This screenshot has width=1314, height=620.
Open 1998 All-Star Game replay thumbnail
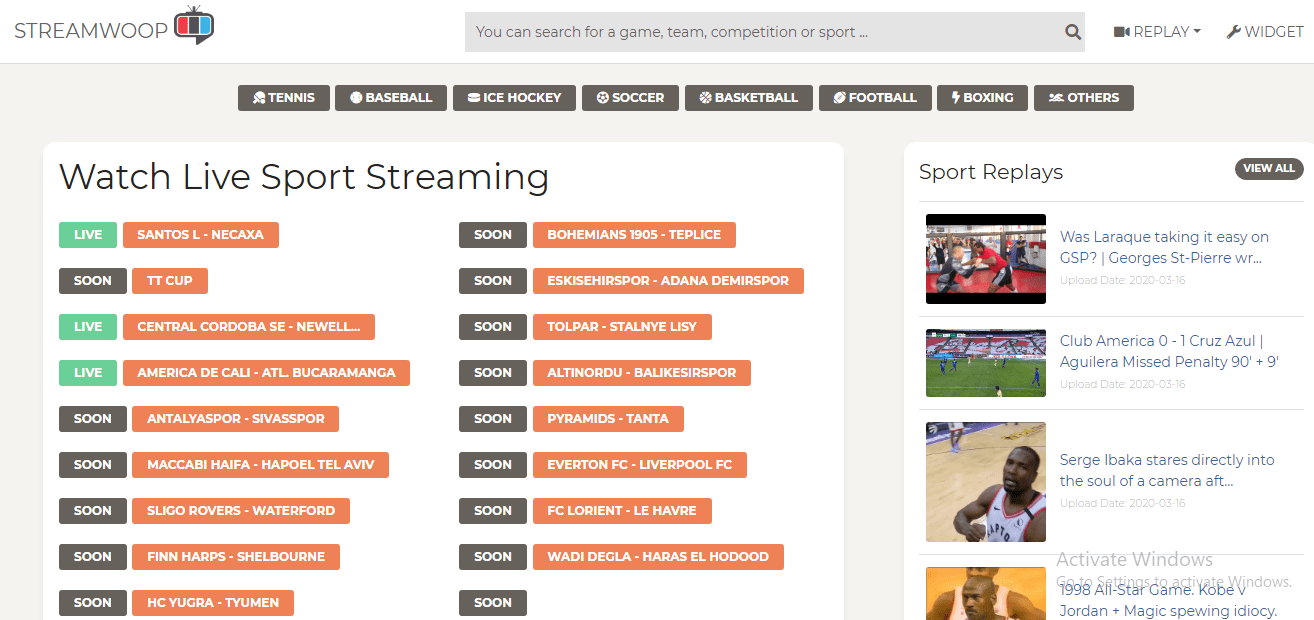(986, 594)
